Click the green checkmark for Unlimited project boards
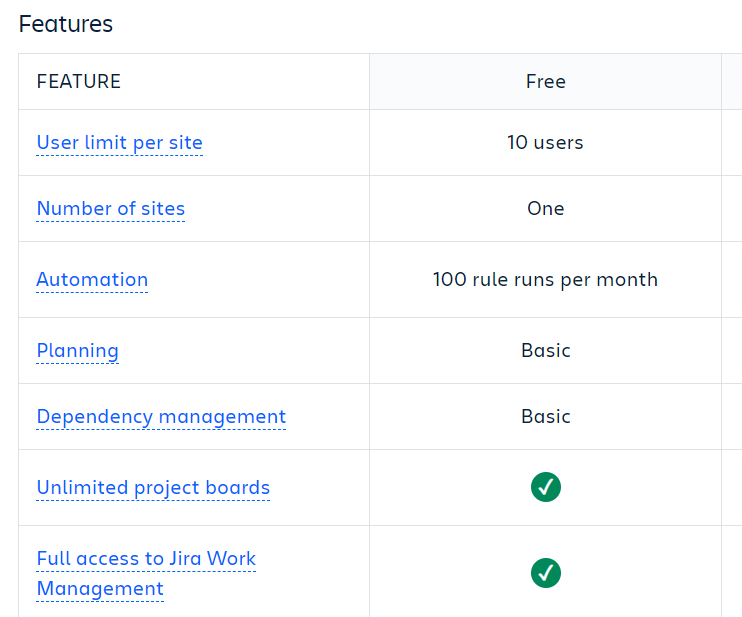 coord(546,488)
